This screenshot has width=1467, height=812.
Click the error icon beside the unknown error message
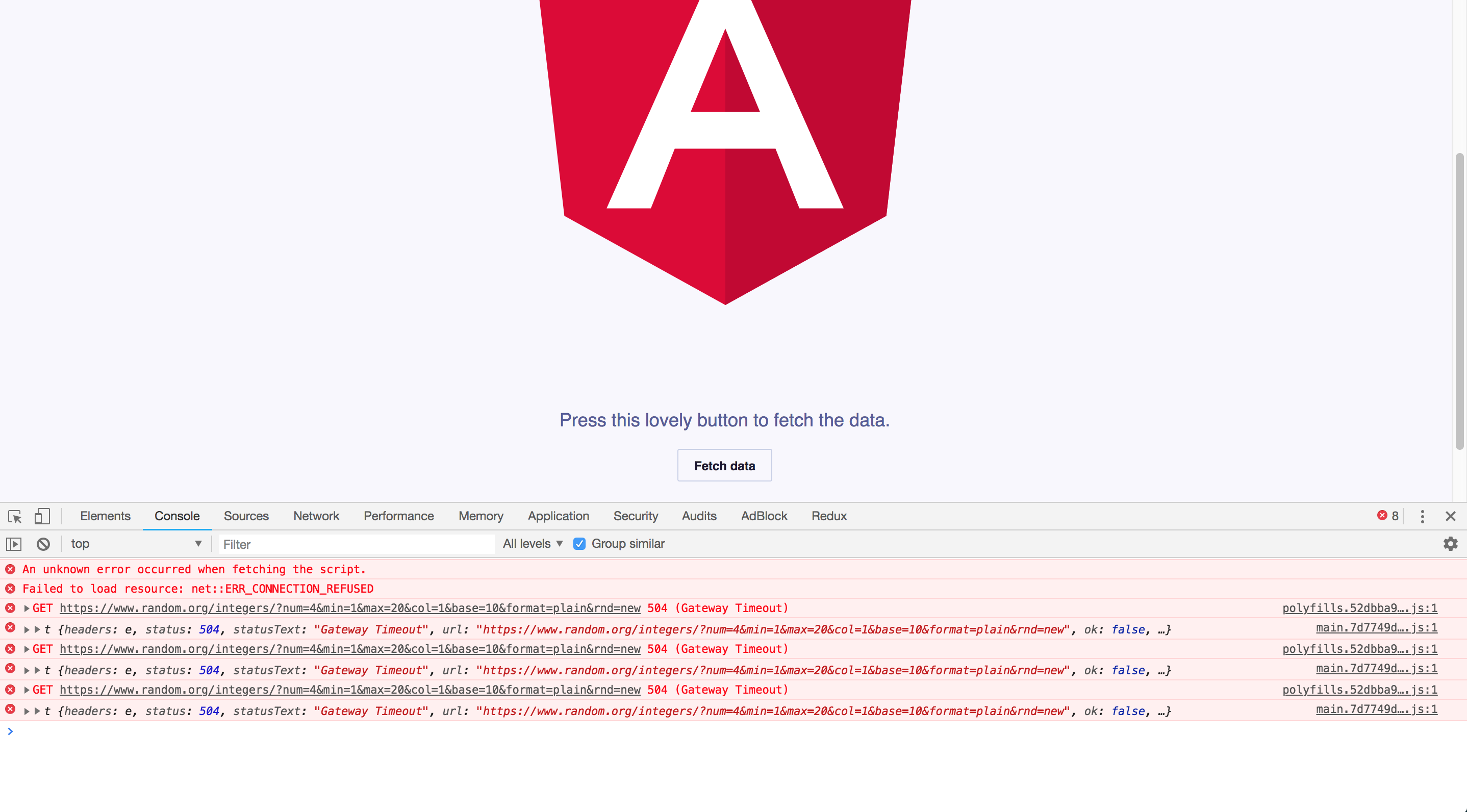tap(9, 569)
